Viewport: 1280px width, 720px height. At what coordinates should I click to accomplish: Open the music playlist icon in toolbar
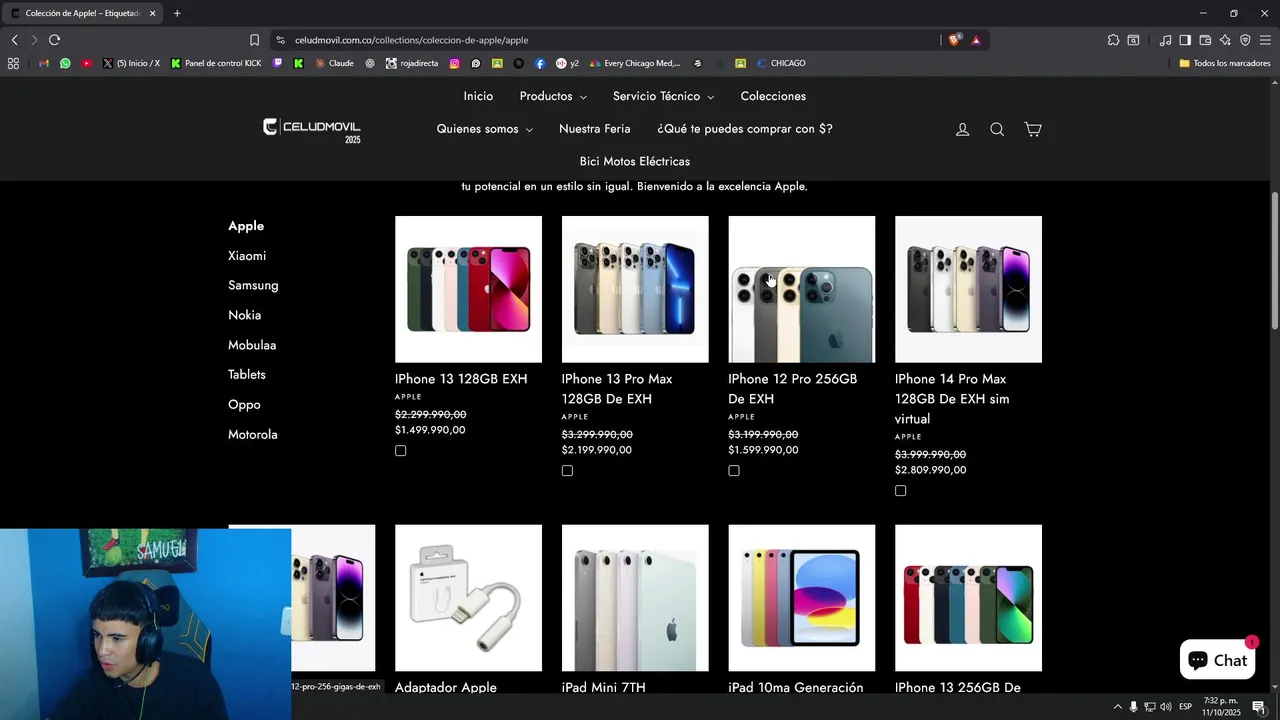pyautogui.click(x=1165, y=40)
